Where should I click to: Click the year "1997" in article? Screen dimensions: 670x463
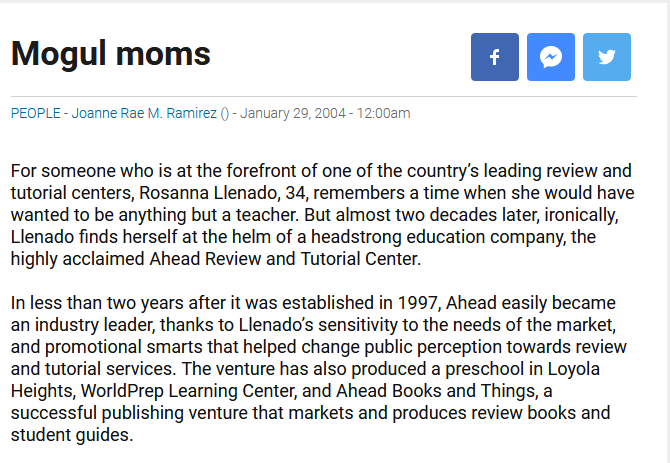417,303
